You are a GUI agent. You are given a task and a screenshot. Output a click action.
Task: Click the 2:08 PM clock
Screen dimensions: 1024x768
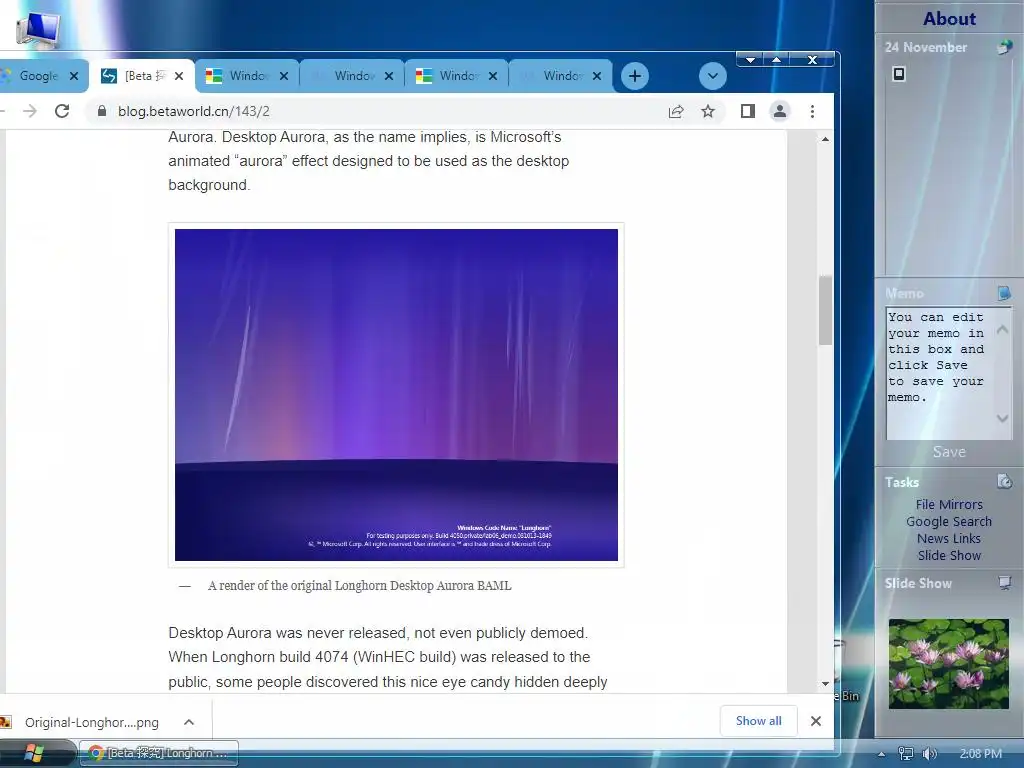[980, 754]
